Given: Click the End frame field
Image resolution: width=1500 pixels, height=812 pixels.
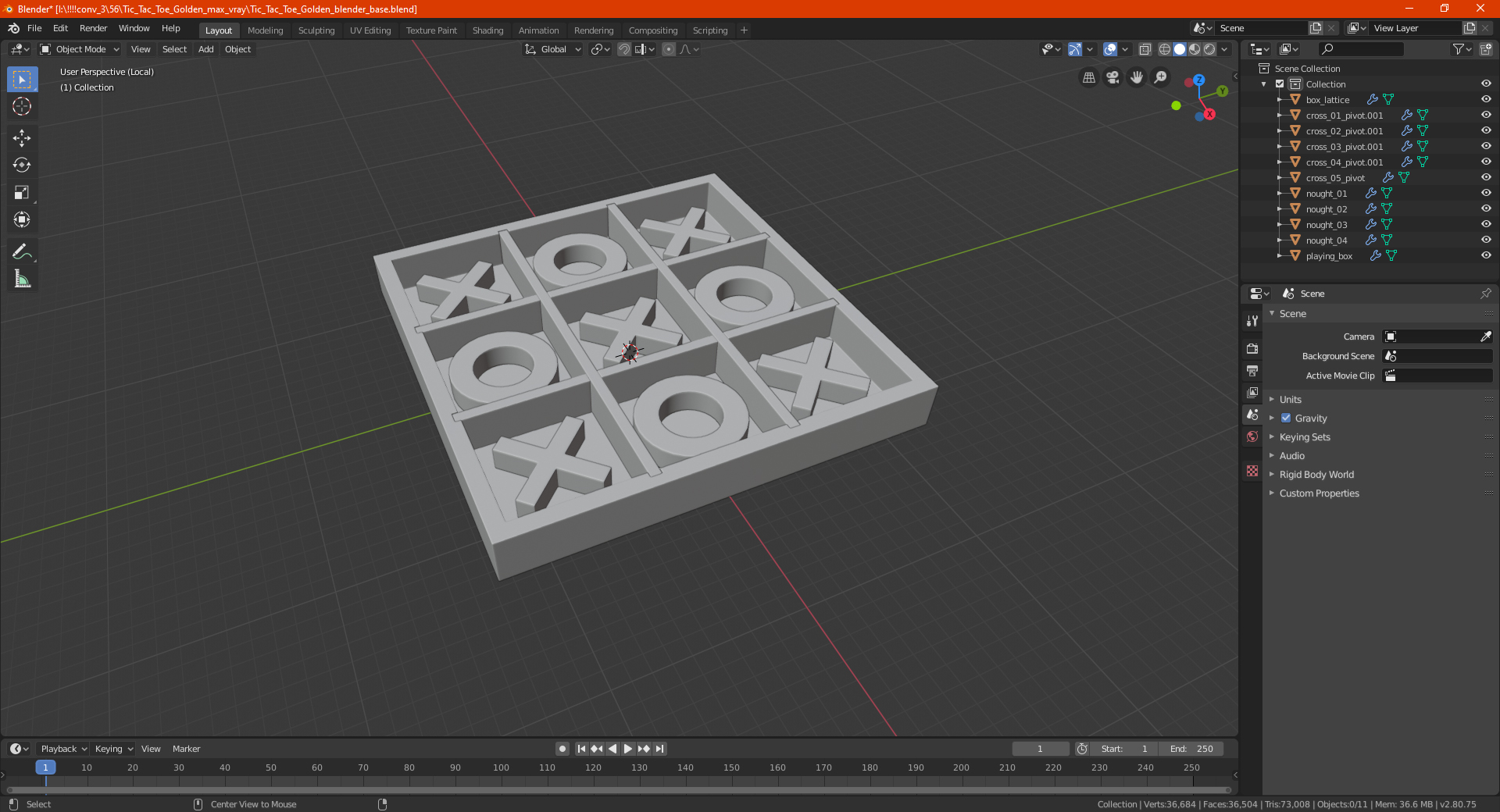Looking at the screenshot, I should pyautogui.click(x=1191, y=749).
